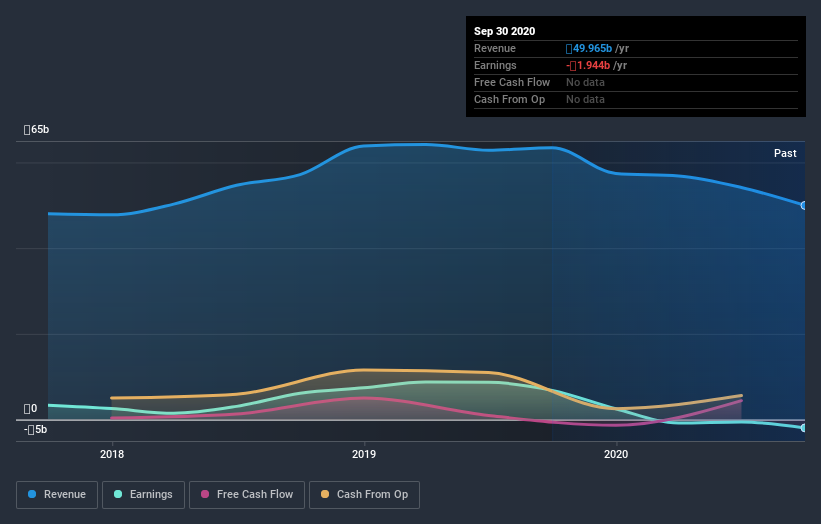
Task: Click the Past label on the chart
Action: [785, 153]
